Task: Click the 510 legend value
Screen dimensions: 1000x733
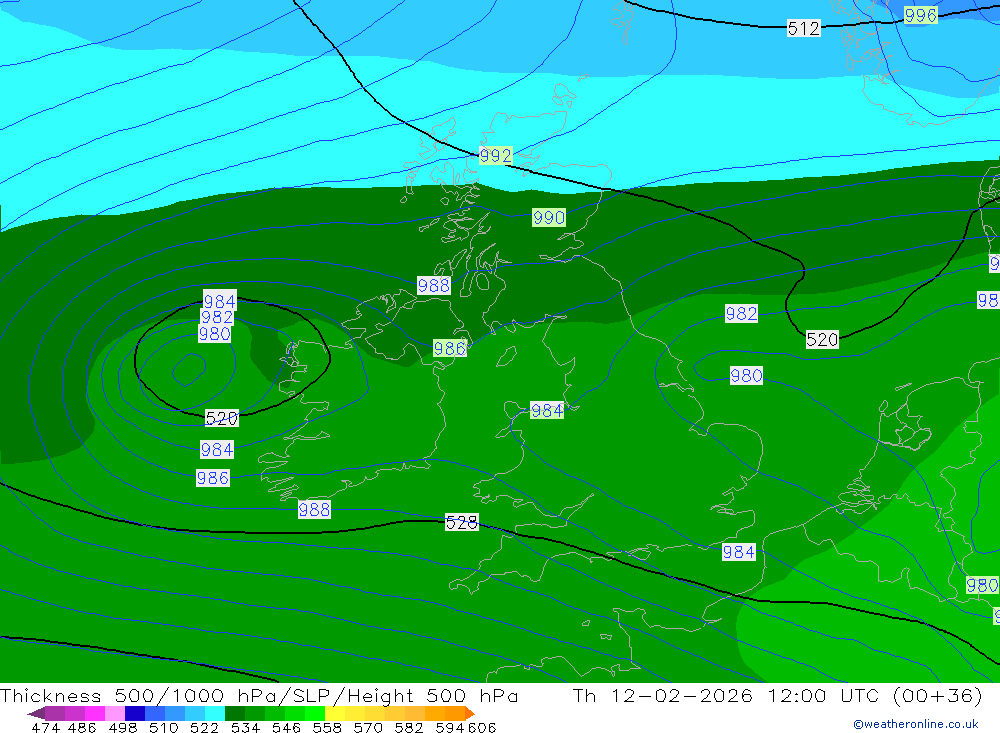Action: [163, 728]
